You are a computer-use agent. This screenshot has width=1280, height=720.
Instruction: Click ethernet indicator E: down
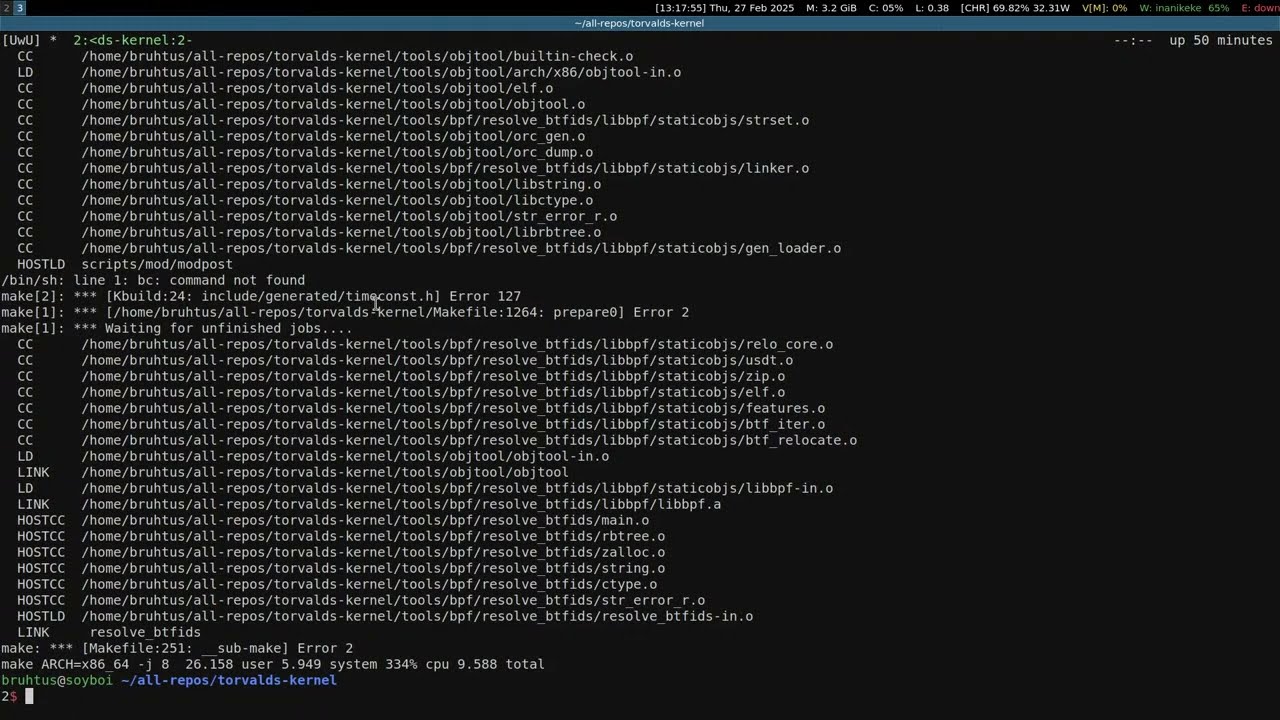pos(1260,8)
